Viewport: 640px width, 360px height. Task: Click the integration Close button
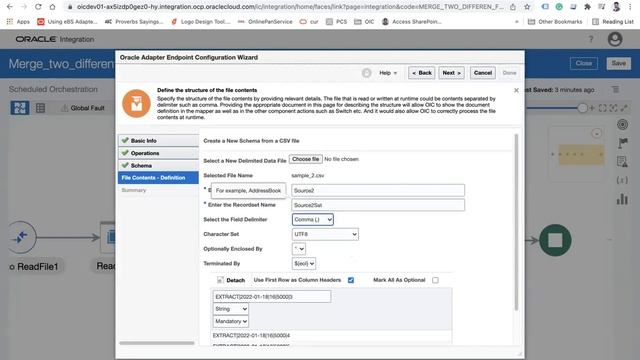coord(584,63)
